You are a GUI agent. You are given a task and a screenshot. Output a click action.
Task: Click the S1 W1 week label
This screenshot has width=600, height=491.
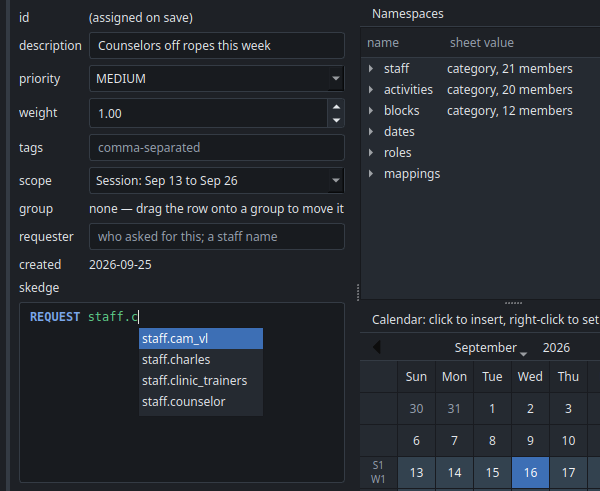coord(378,472)
